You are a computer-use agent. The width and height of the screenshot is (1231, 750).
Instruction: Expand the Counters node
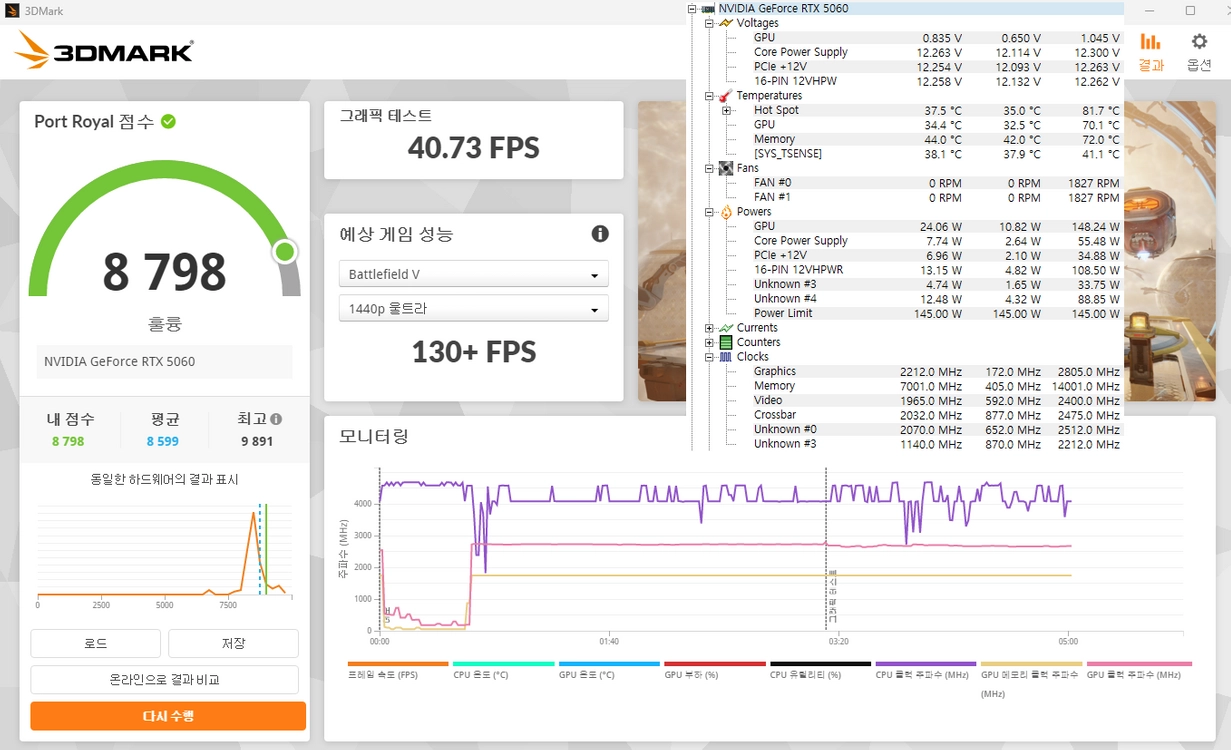pos(709,342)
